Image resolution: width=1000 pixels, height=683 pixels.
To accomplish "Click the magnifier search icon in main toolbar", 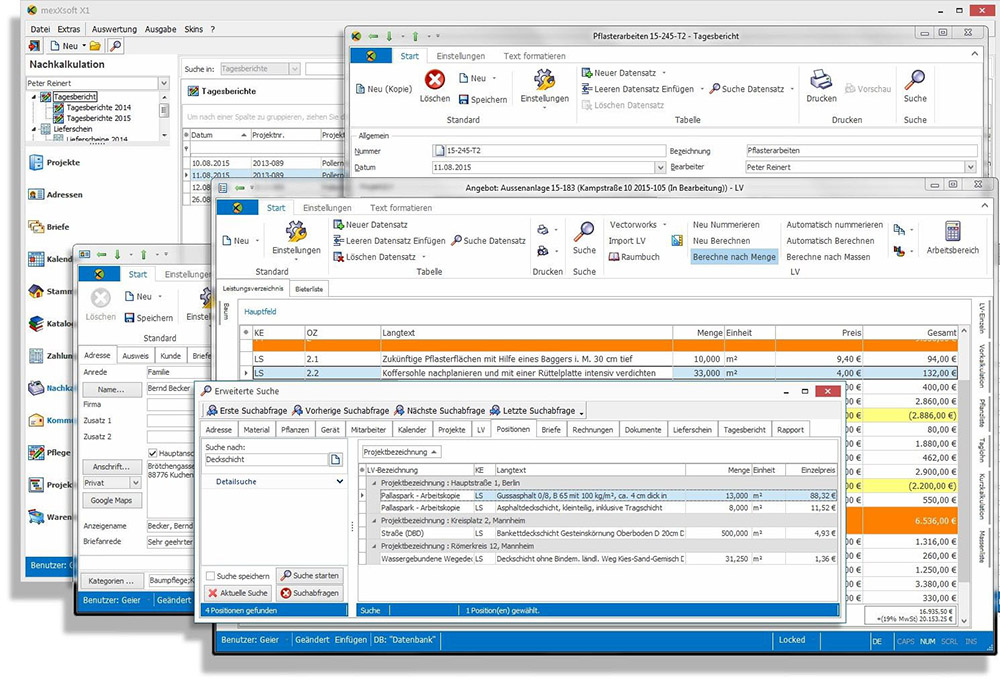I will (116, 46).
